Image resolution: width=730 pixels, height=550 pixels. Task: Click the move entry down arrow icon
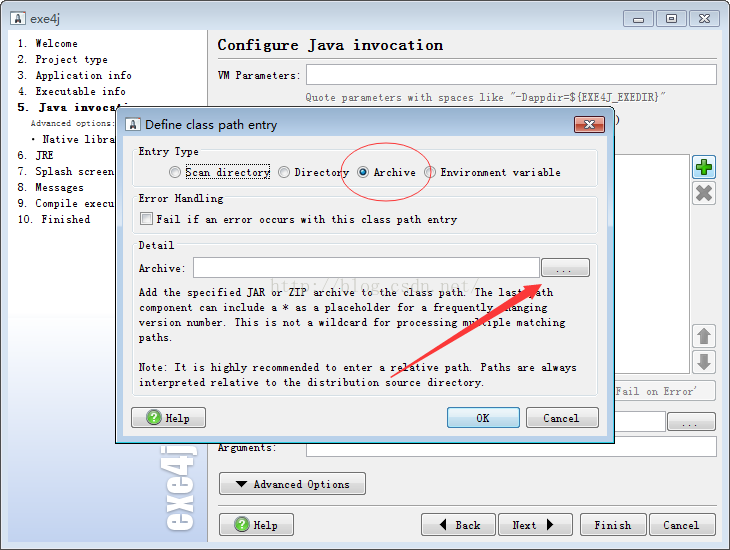703,362
